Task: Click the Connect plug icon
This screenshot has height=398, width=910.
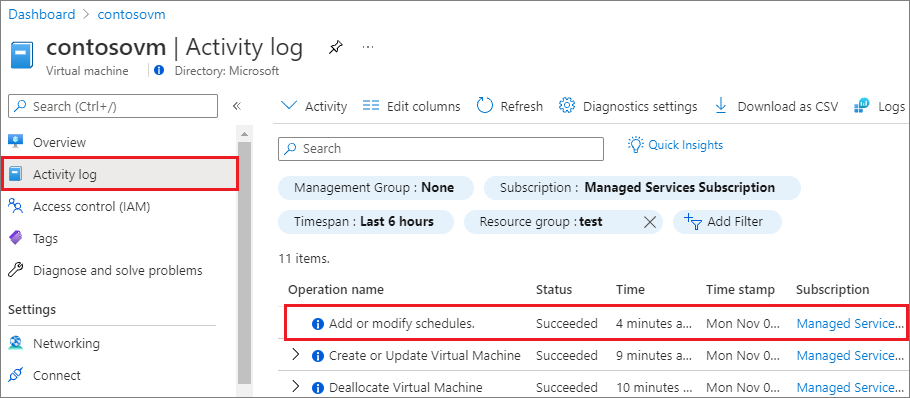Action: [x=16, y=375]
